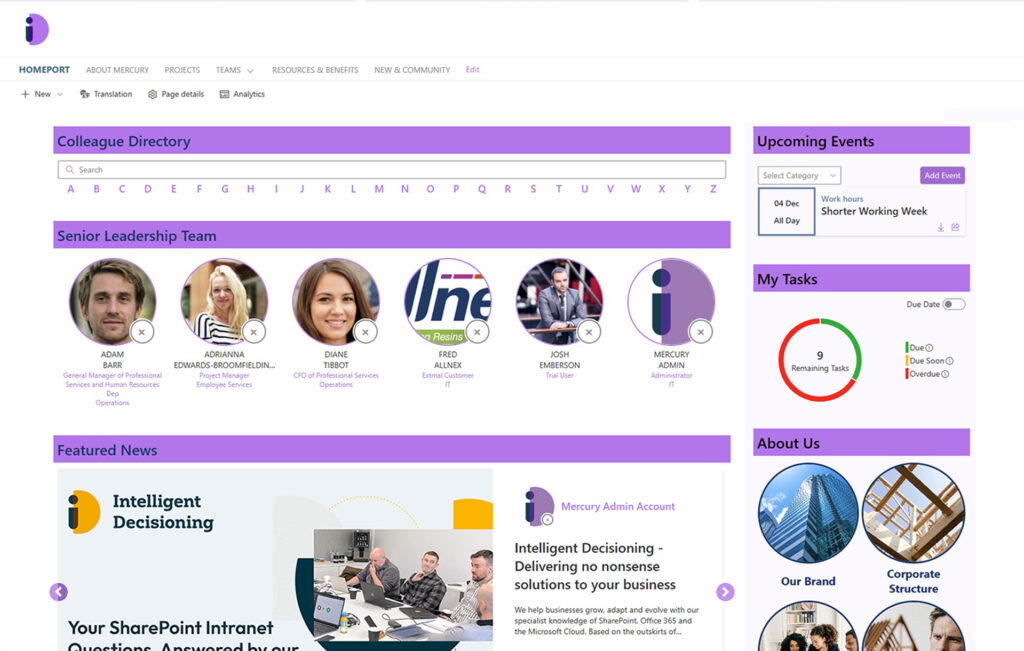Open Adrianna Edwards-Broomfield's profile photo
Viewport: 1024px width, 651px height.
tap(224, 301)
